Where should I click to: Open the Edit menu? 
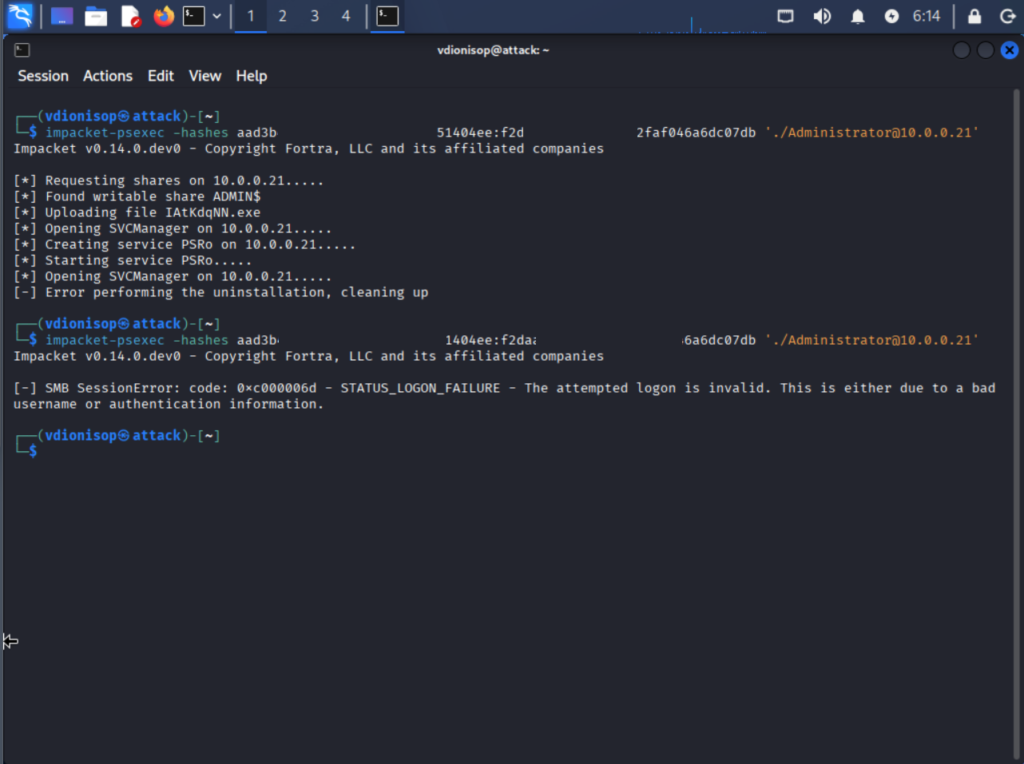click(161, 76)
